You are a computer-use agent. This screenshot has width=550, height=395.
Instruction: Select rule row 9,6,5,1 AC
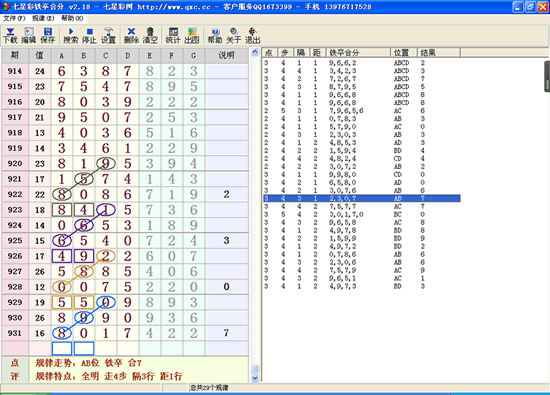click(x=362, y=279)
